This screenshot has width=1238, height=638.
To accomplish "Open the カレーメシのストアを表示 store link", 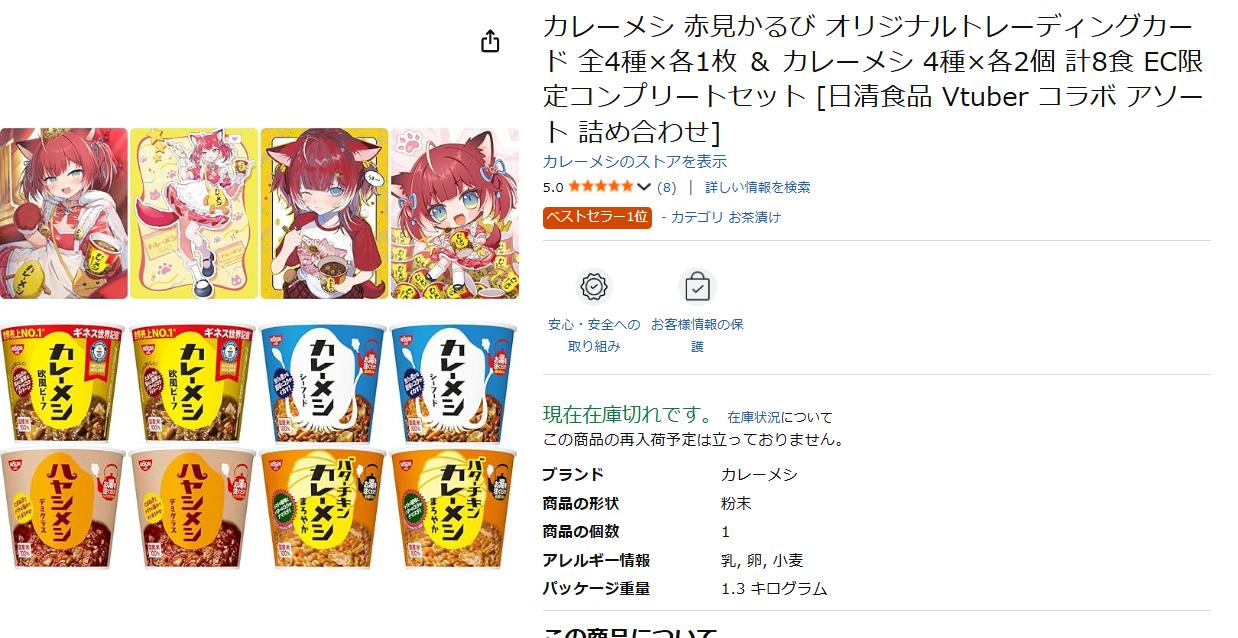I will click(x=635, y=161).
